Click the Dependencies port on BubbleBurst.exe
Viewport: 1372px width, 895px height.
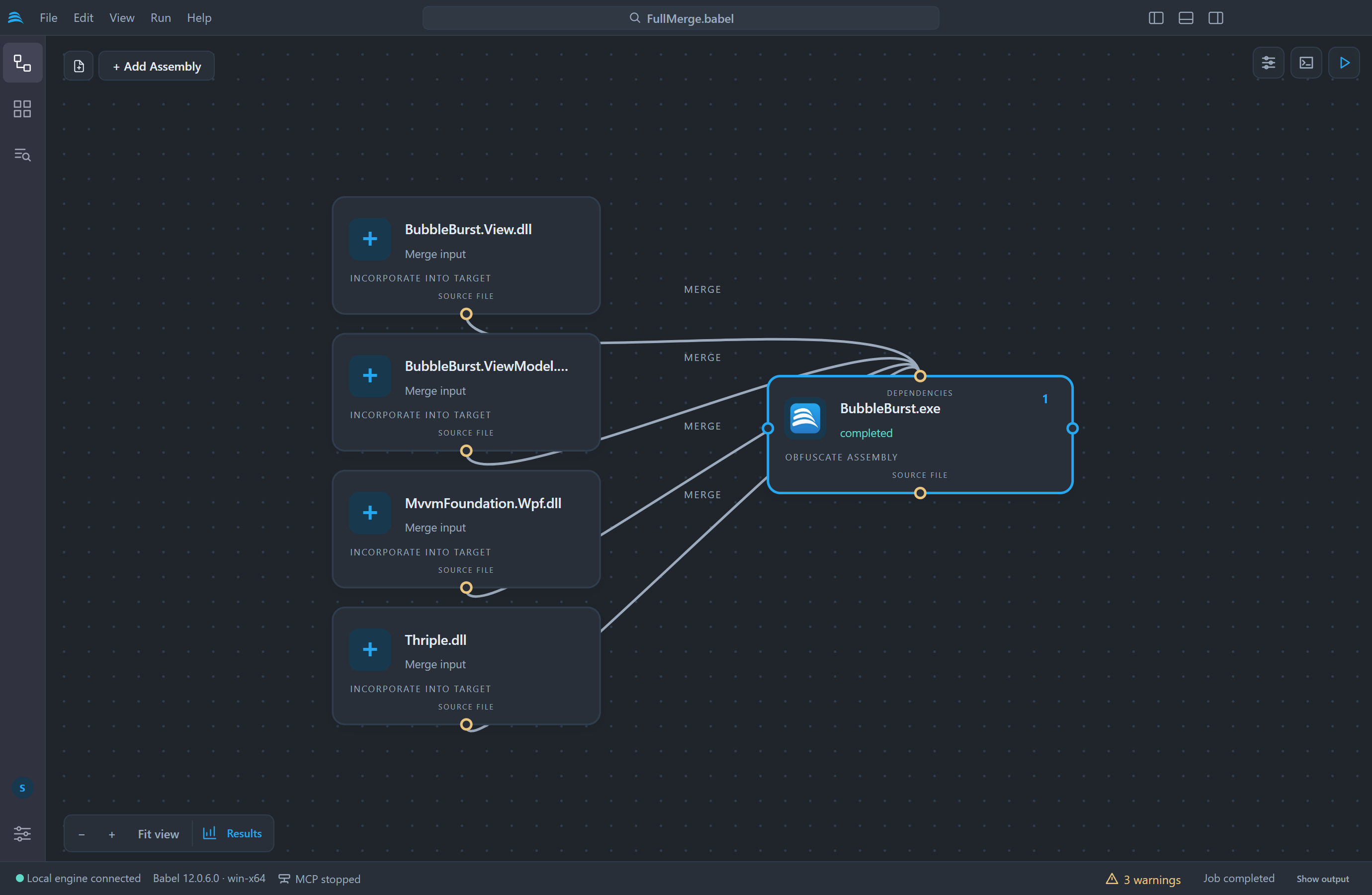[920, 376]
